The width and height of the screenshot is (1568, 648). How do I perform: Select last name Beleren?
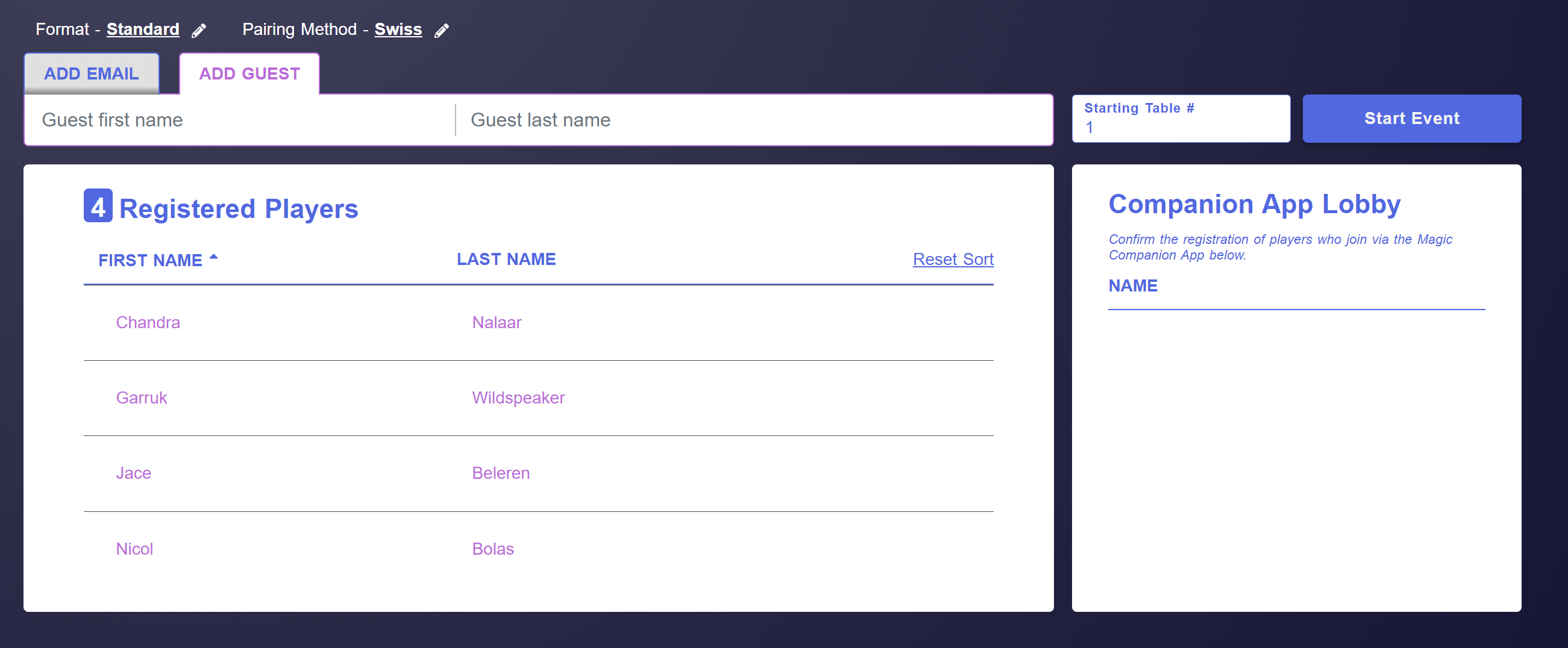[x=501, y=473]
